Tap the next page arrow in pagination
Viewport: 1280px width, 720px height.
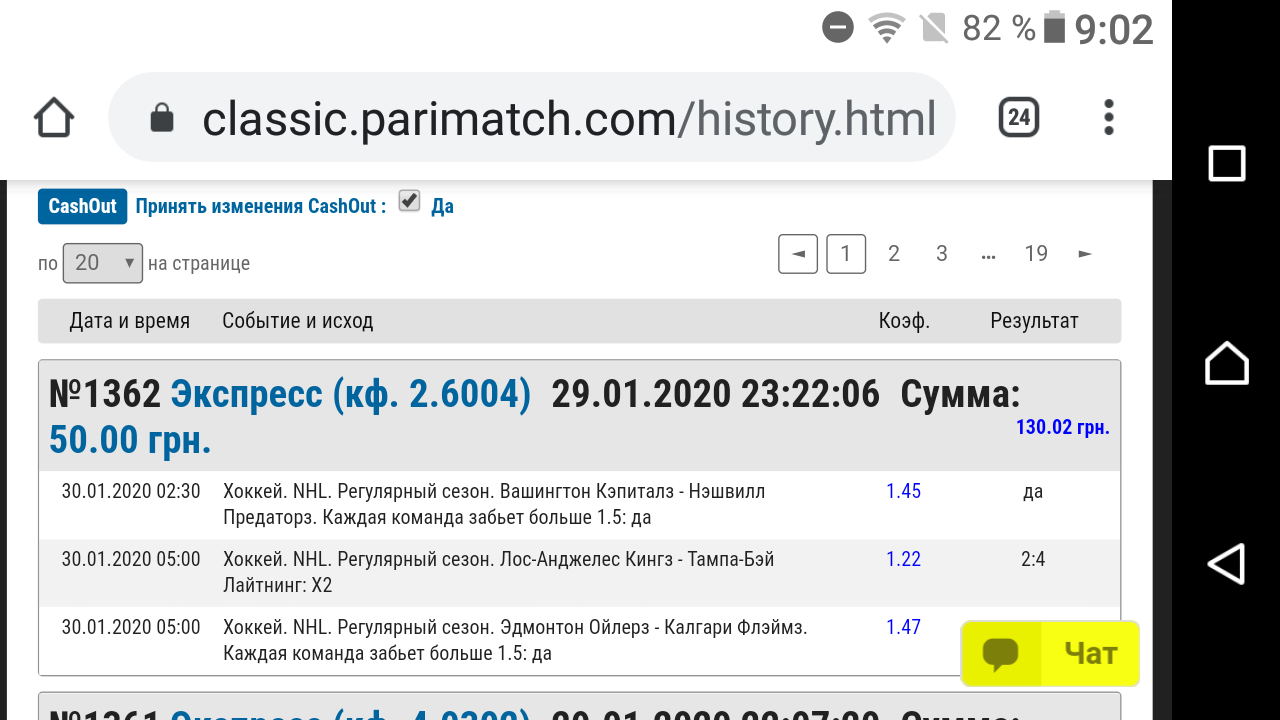click(x=1084, y=253)
